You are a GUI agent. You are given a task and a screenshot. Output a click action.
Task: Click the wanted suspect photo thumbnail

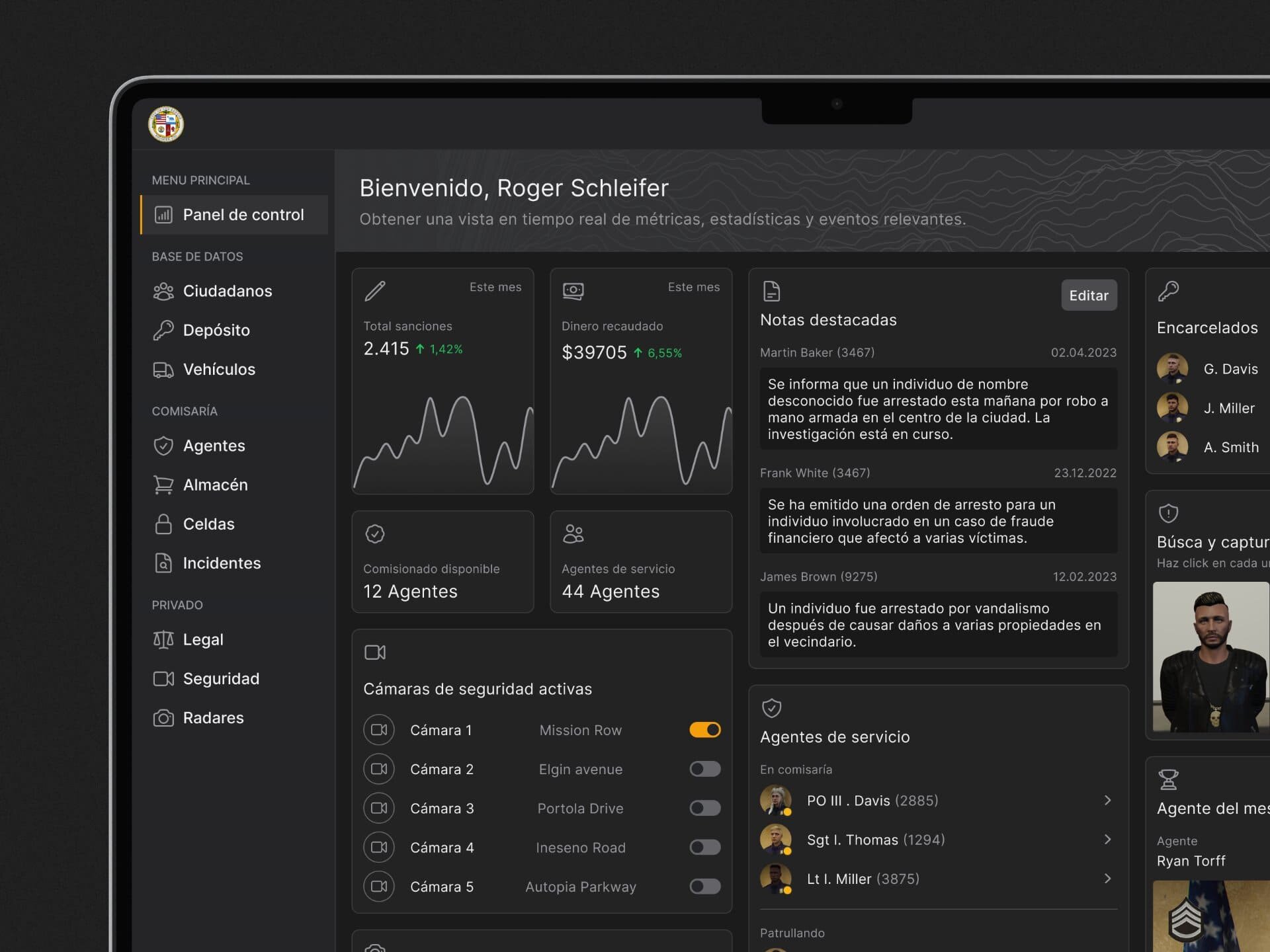pos(1210,656)
